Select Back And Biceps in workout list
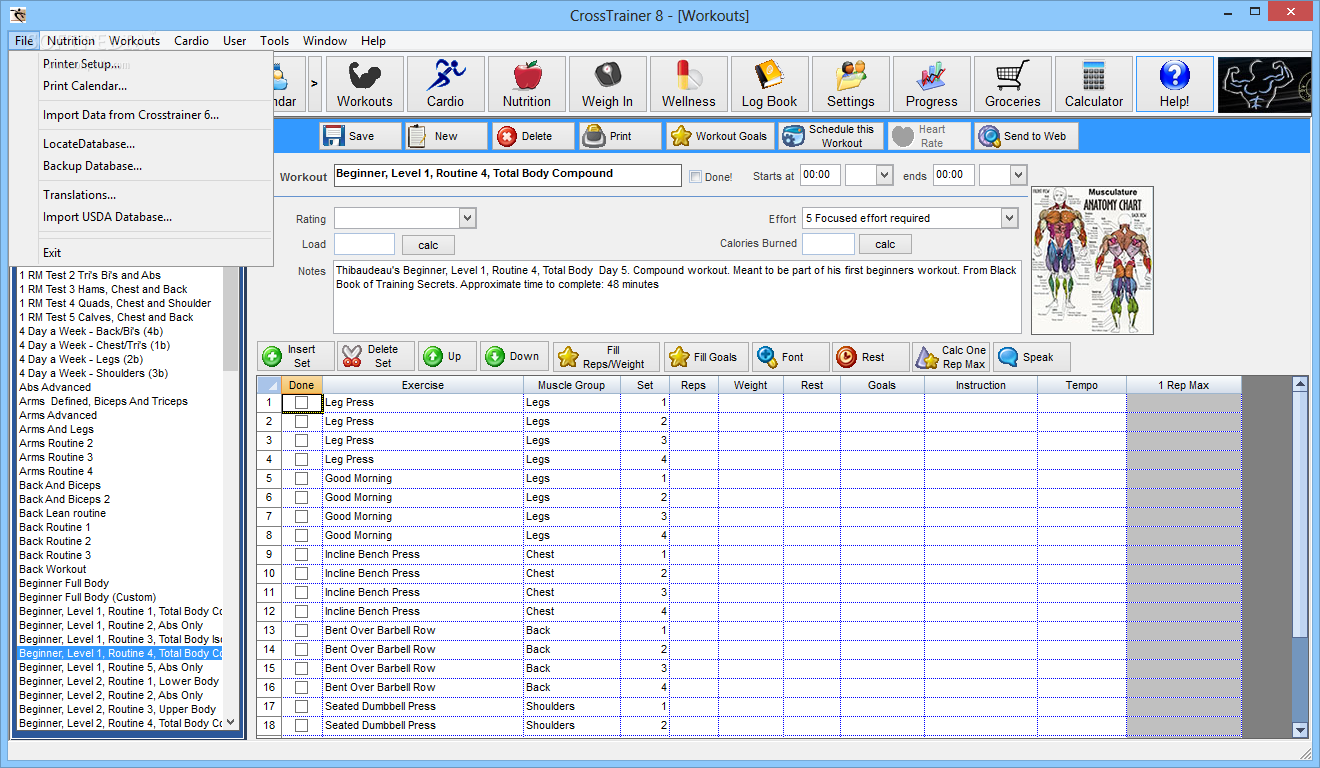 [60, 485]
